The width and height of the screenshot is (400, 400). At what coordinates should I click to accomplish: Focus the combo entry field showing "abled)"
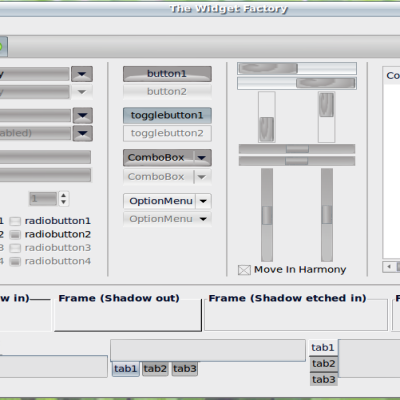coord(35,133)
